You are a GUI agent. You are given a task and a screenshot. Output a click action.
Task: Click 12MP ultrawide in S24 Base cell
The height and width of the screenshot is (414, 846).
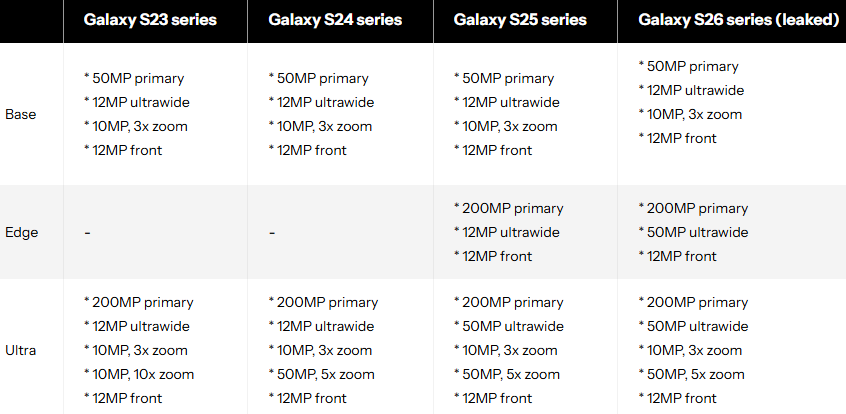(326, 102)
